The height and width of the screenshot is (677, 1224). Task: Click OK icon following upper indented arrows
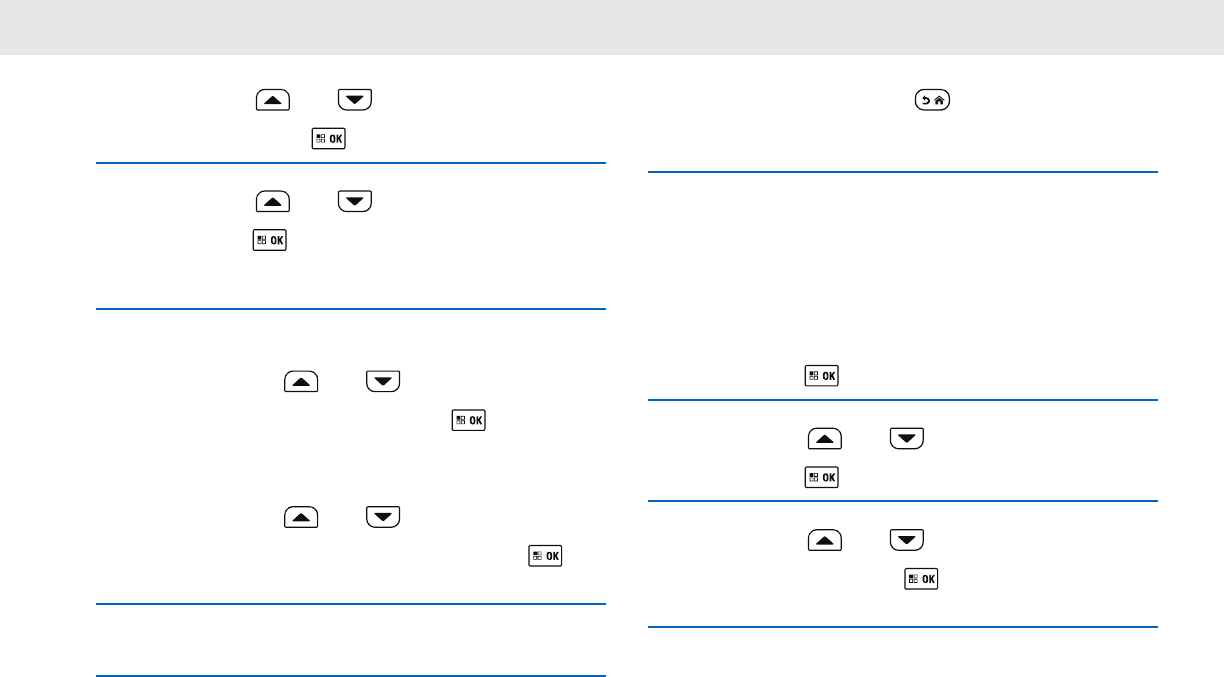(x=469, y=420)
